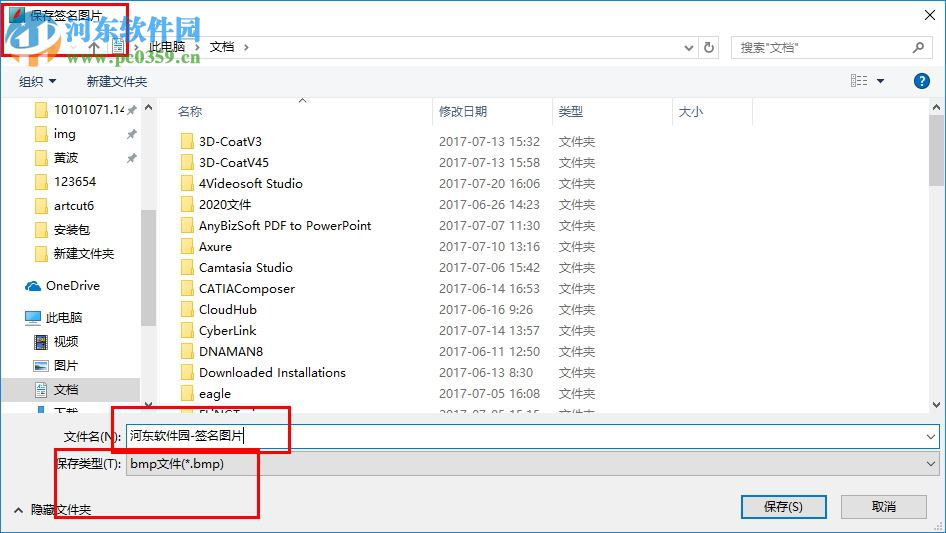Select the Downloaded Installations folder
The height and width of the screenshot is (533, 946).
(x=272, y=373)
